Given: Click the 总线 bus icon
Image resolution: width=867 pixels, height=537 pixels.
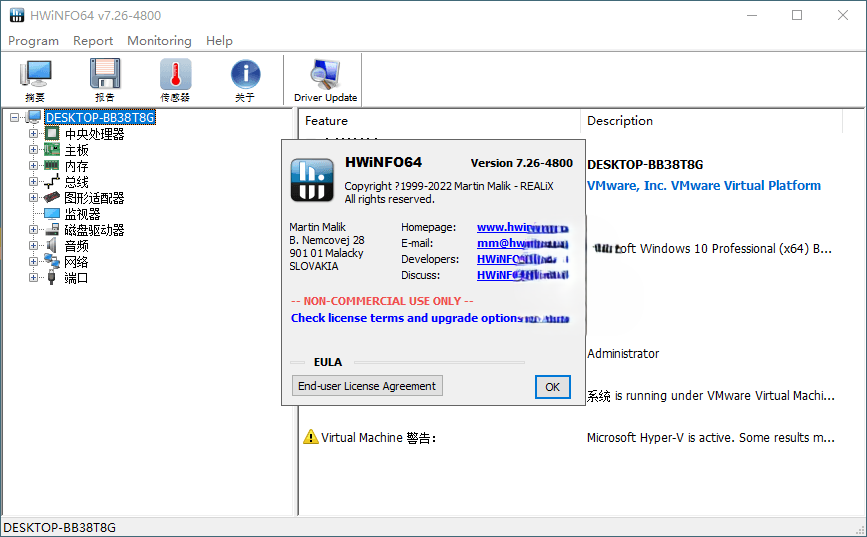Looking at the screenshot, I should tap(52, 181).
